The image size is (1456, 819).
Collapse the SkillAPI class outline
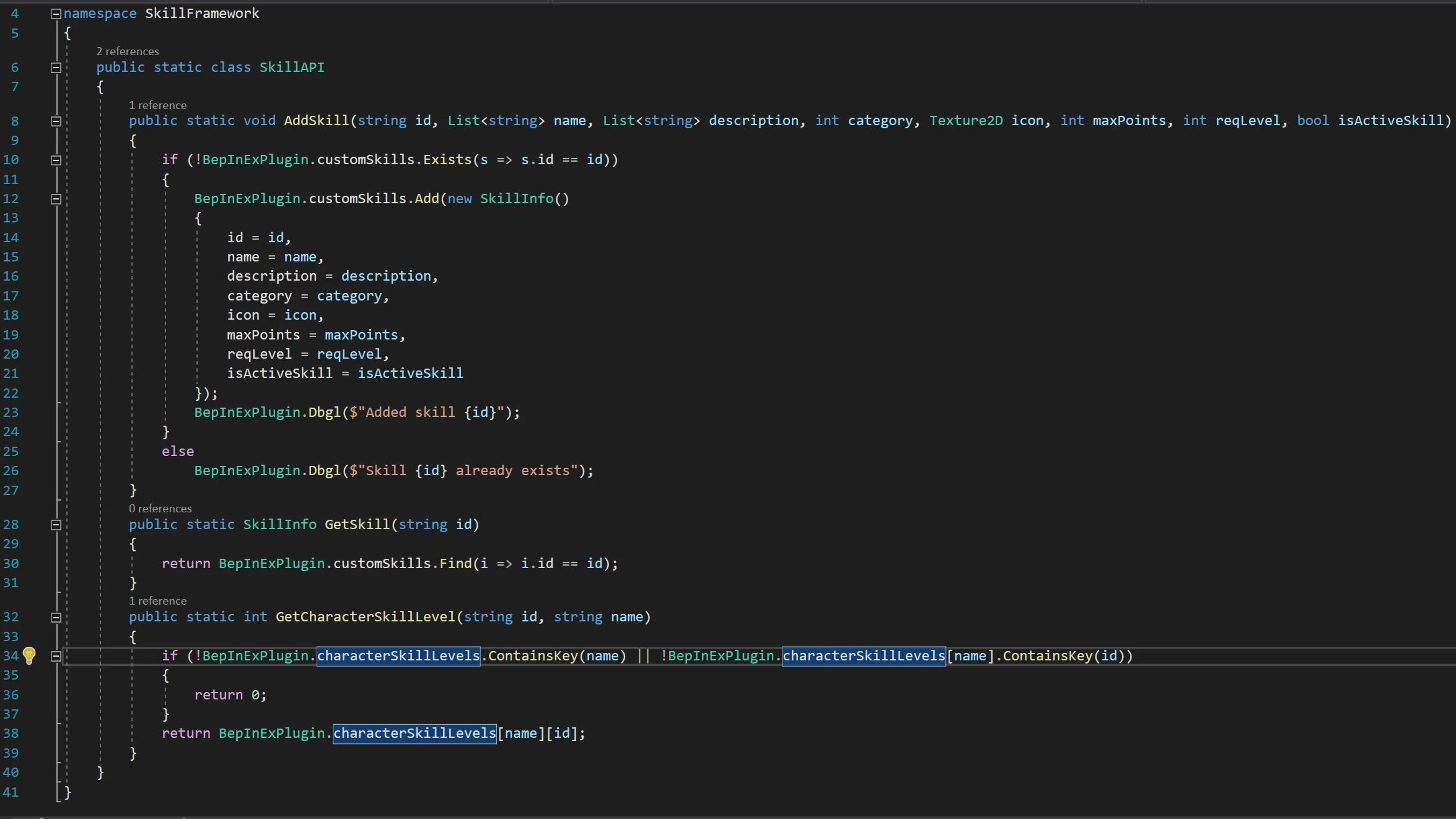coord(56,68)
